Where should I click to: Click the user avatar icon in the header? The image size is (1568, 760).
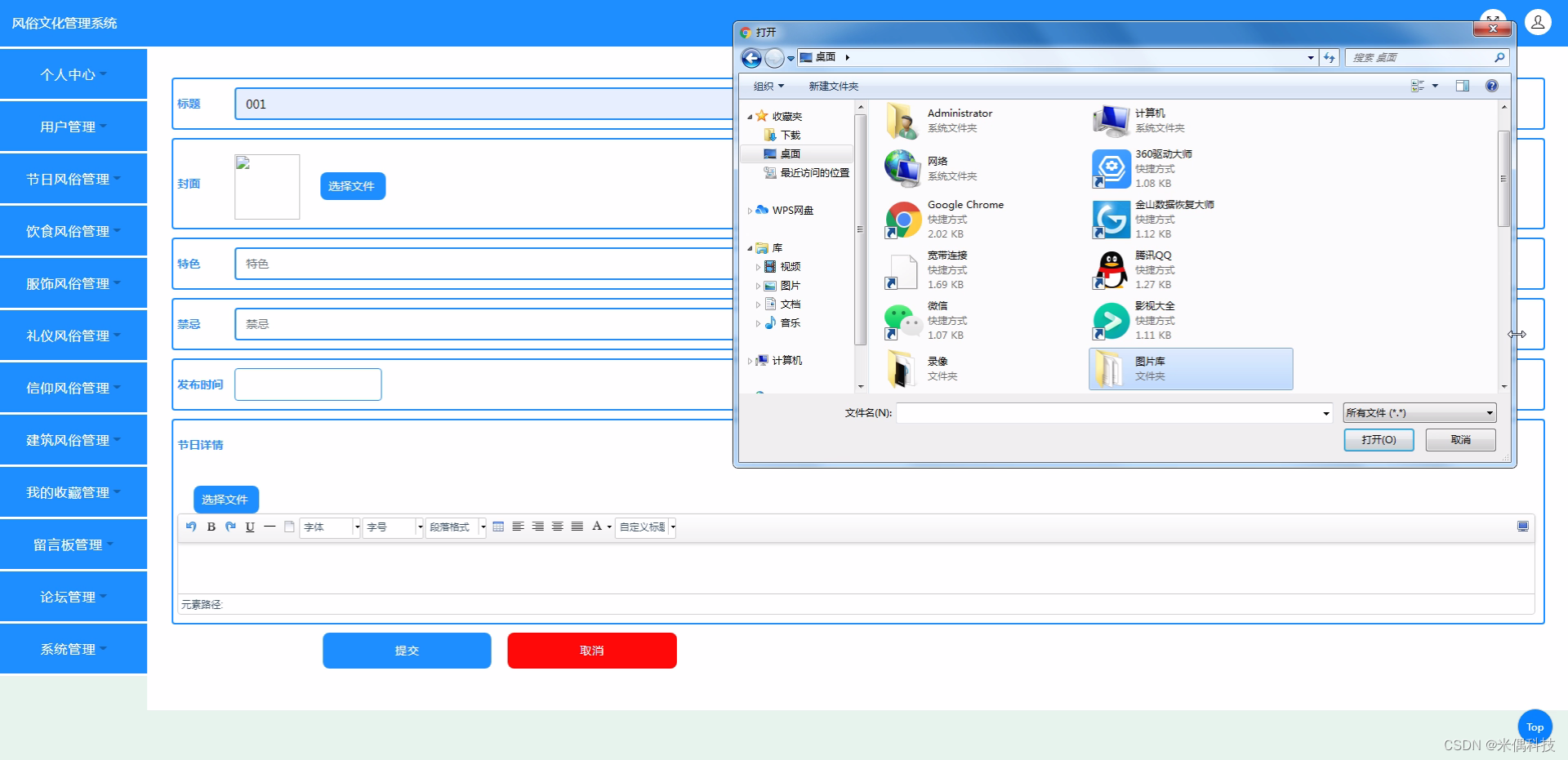pyautogui.click(x=1537, y=22)
